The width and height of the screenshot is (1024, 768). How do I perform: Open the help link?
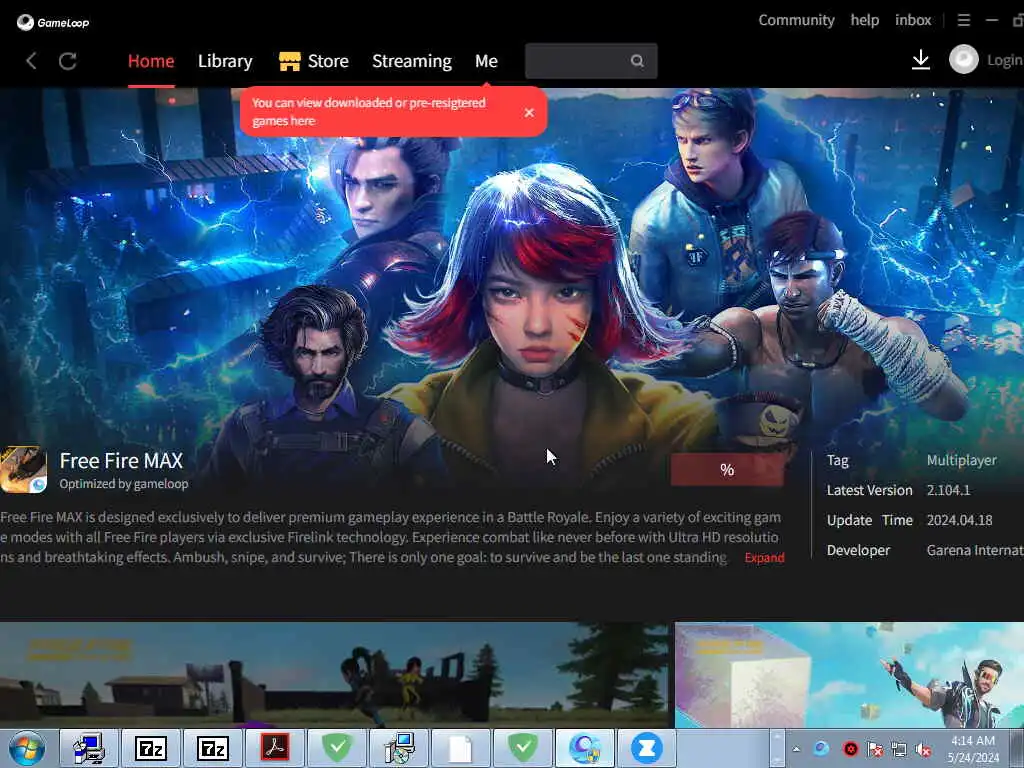(865, 20)
